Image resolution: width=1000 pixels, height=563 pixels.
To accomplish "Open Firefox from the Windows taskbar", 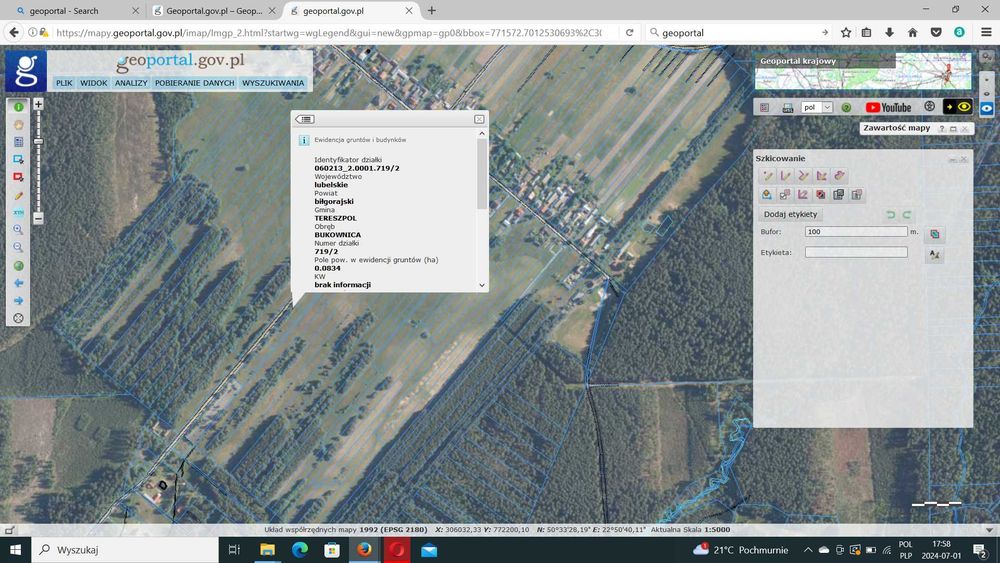I will coord(364,550).
